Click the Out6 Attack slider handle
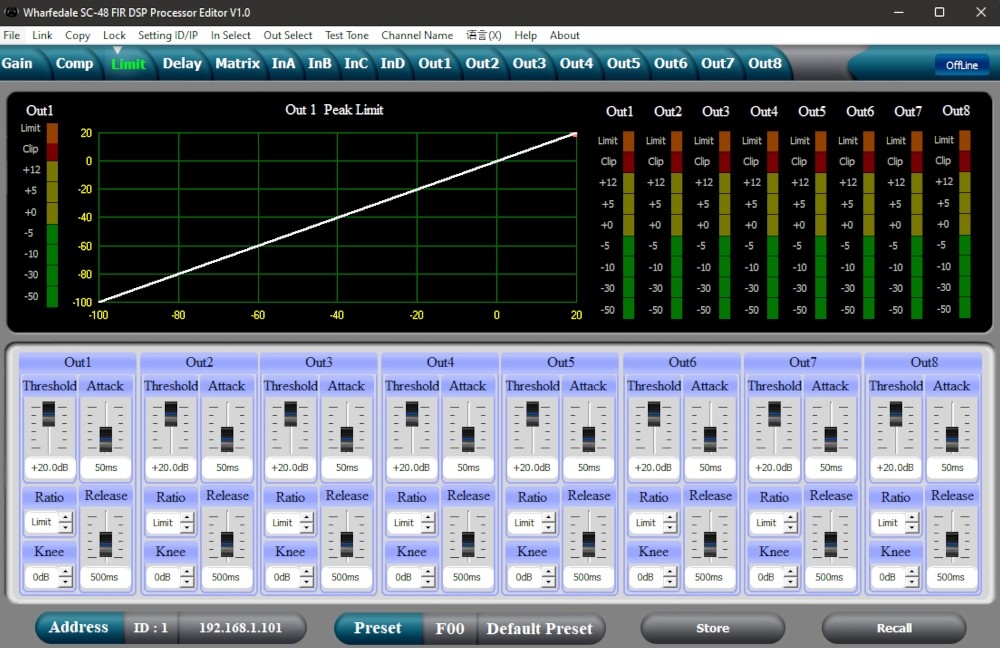 click(x=710, y=439)
